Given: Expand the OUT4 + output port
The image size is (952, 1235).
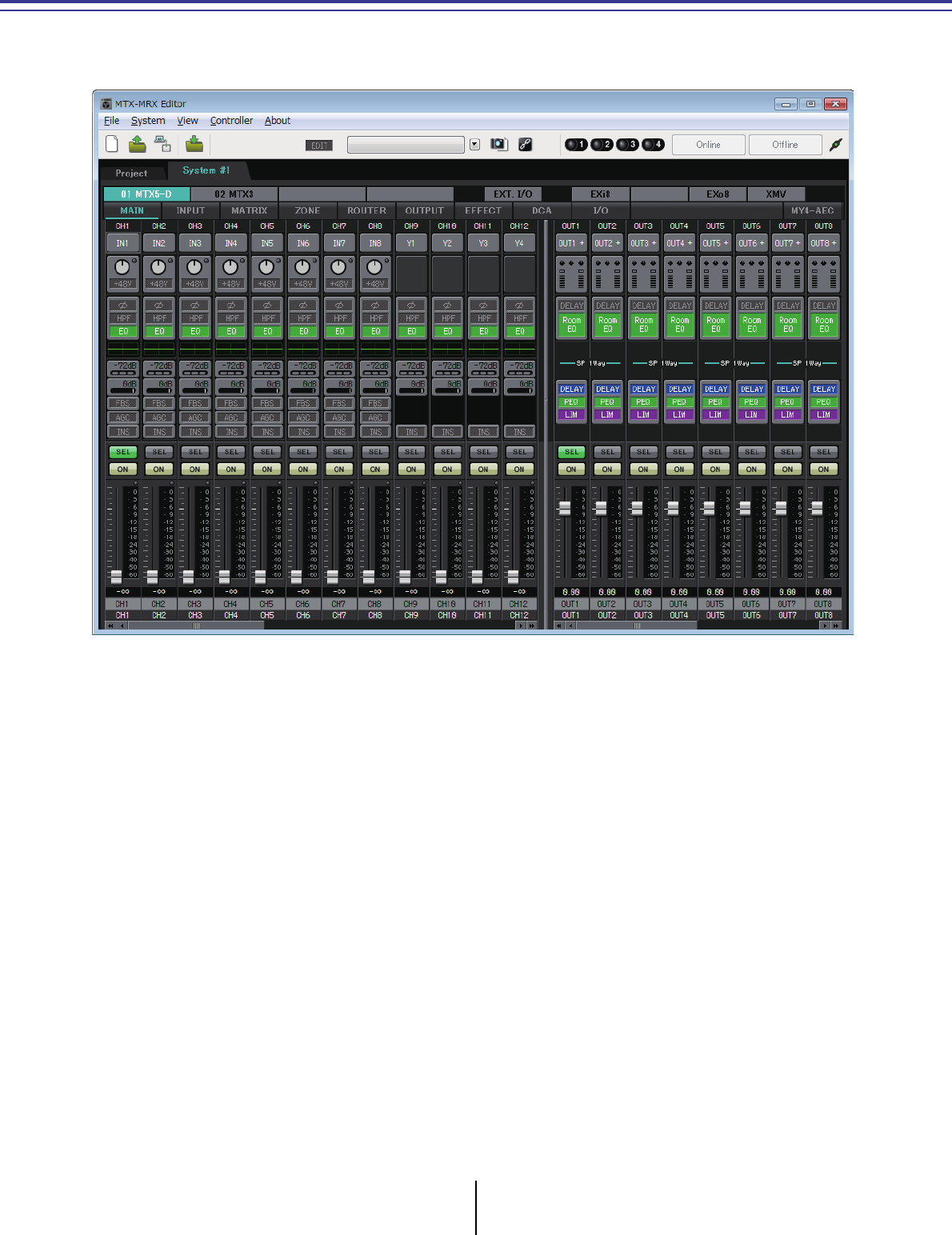Looking at the screenshot, I should pyautogui.click(x=679, y=243).
